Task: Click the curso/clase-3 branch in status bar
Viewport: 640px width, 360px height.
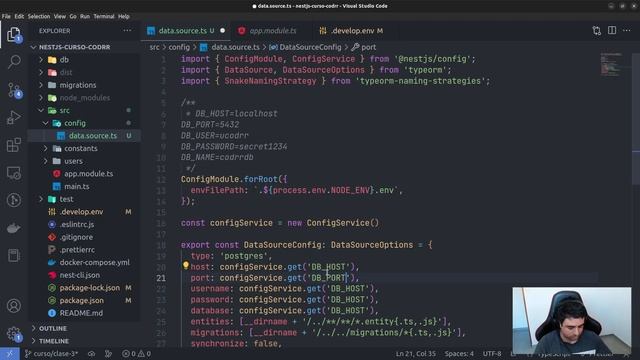Action: [x=51, y=354]
